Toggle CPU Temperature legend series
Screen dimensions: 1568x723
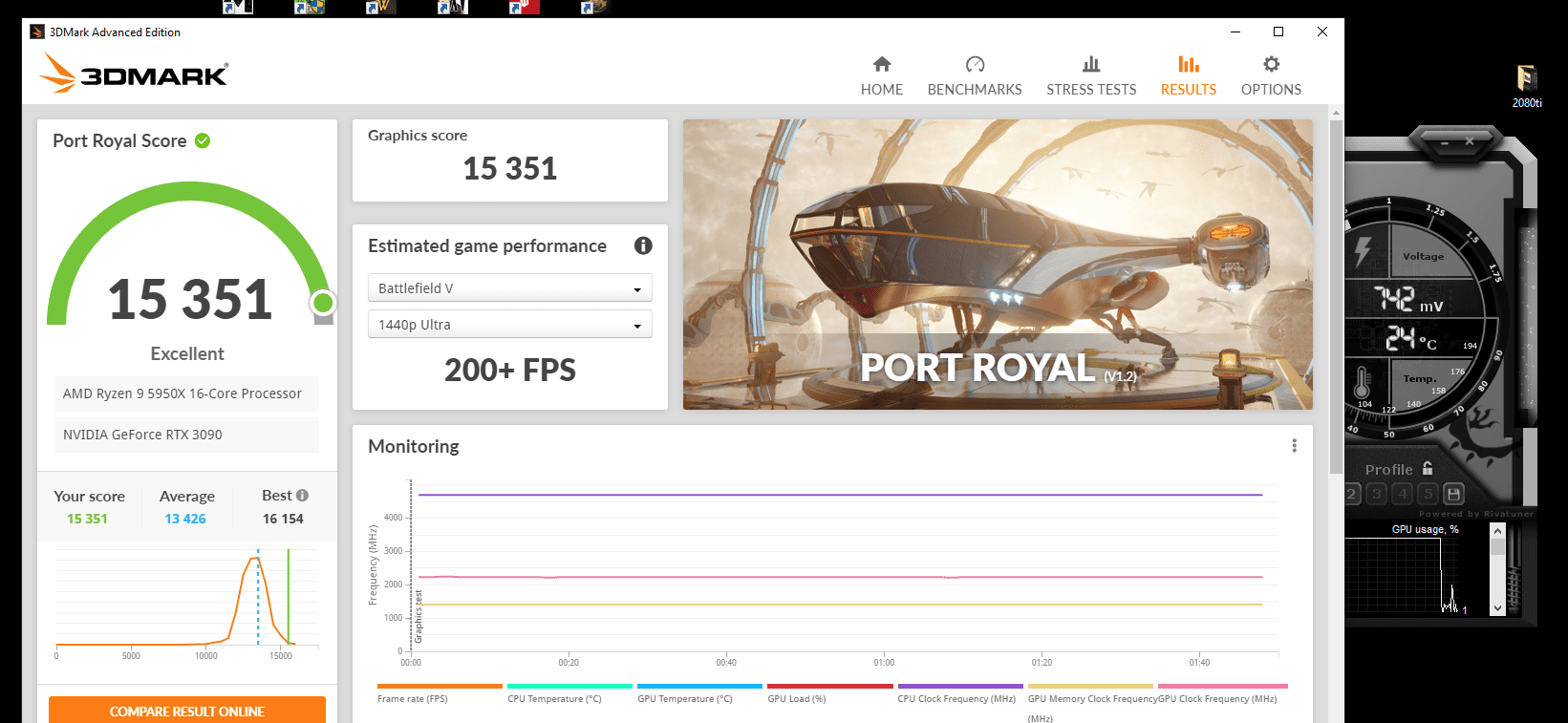coord(569,692)
